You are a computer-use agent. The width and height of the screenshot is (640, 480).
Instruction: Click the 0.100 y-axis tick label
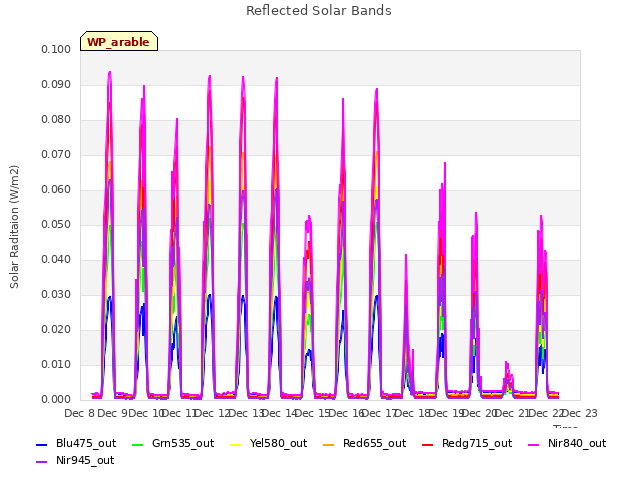tap(56, 49)
